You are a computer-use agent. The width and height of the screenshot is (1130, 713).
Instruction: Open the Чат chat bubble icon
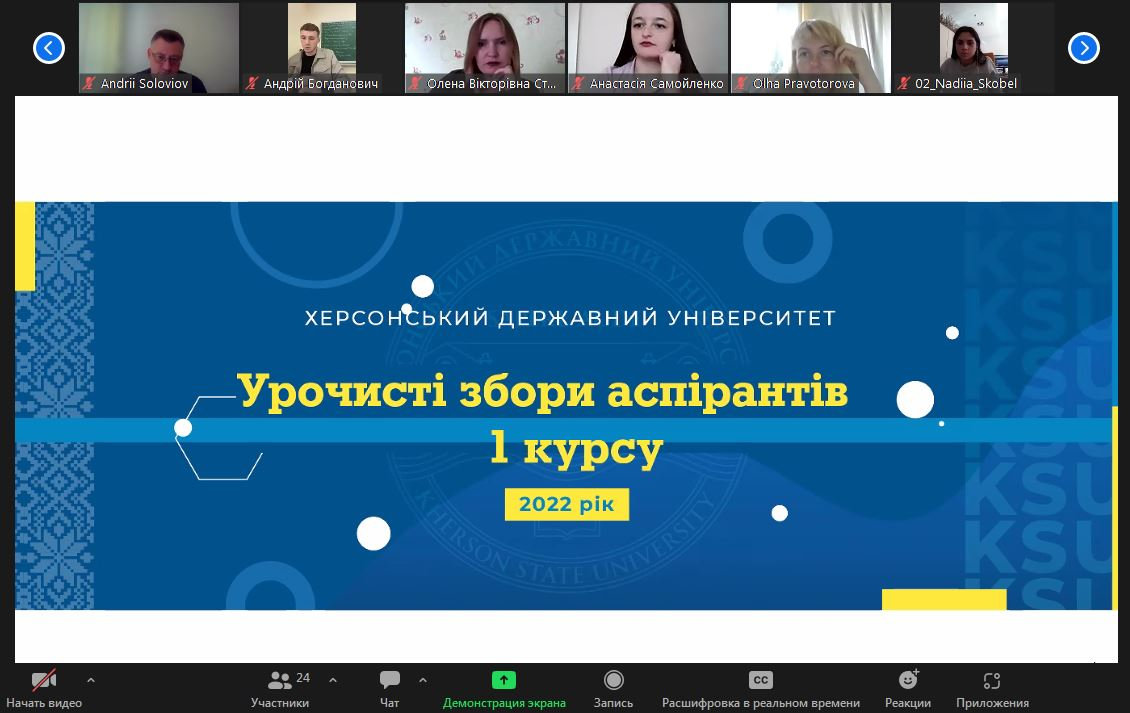(390, 680)
